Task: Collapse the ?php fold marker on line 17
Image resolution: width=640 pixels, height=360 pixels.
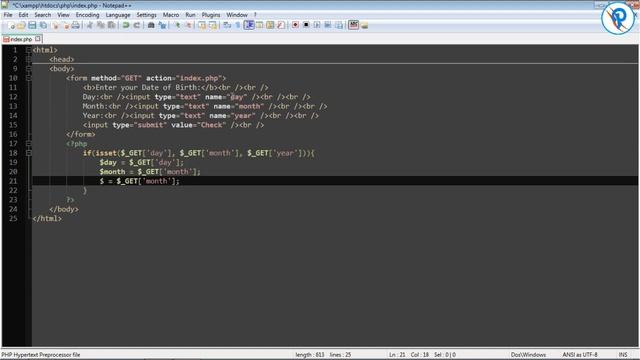Action: click(x=29, y=144)
